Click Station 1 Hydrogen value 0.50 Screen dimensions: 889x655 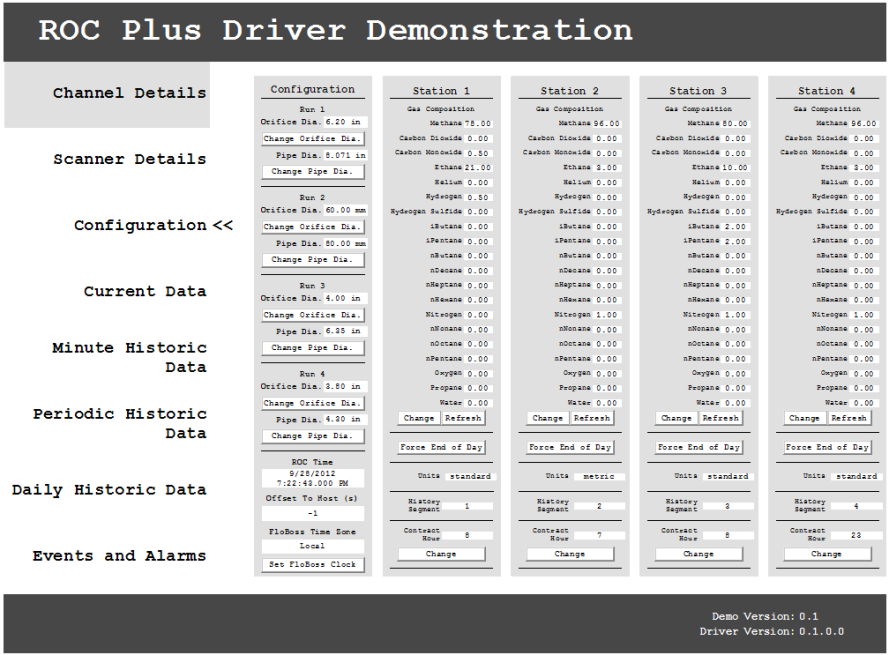pos(478,198)
